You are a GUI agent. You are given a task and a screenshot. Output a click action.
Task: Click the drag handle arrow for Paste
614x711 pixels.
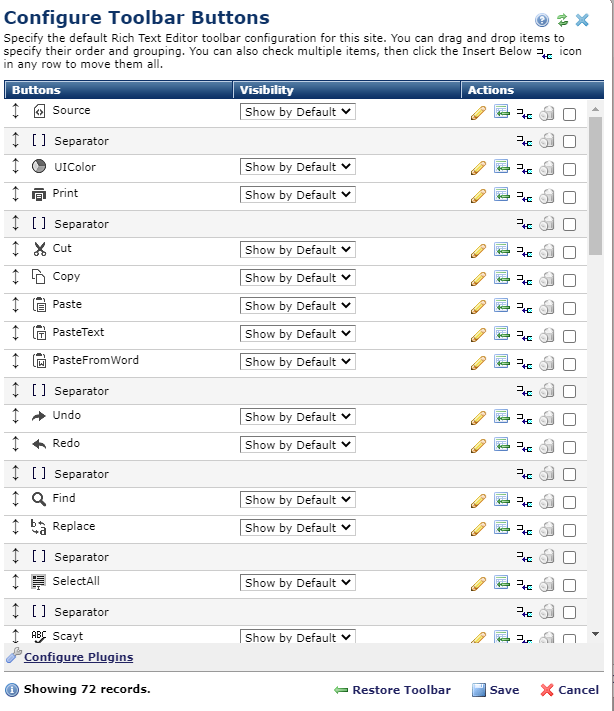pos(16,305)
